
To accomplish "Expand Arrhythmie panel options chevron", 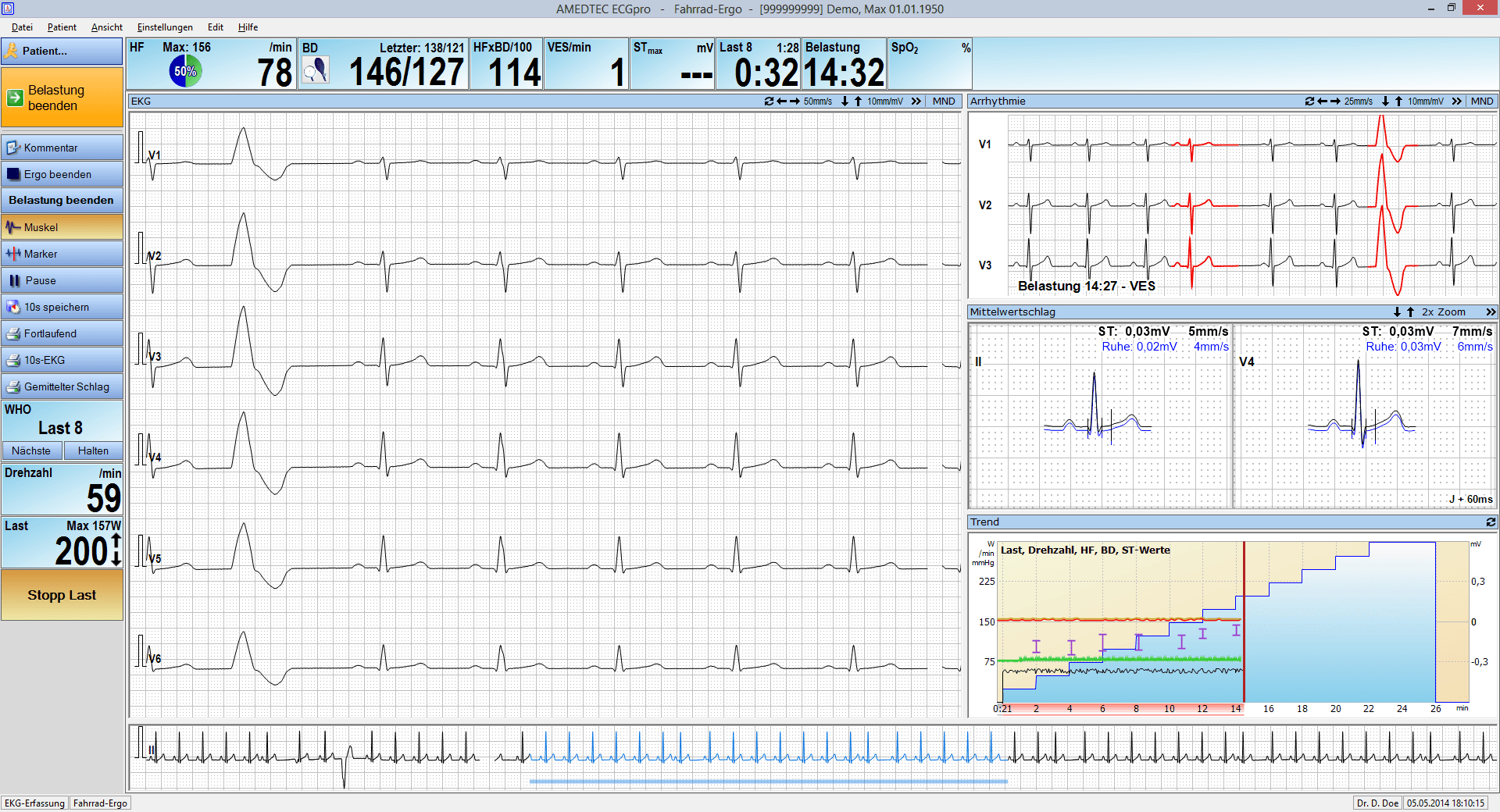I will click(1456, 101).
